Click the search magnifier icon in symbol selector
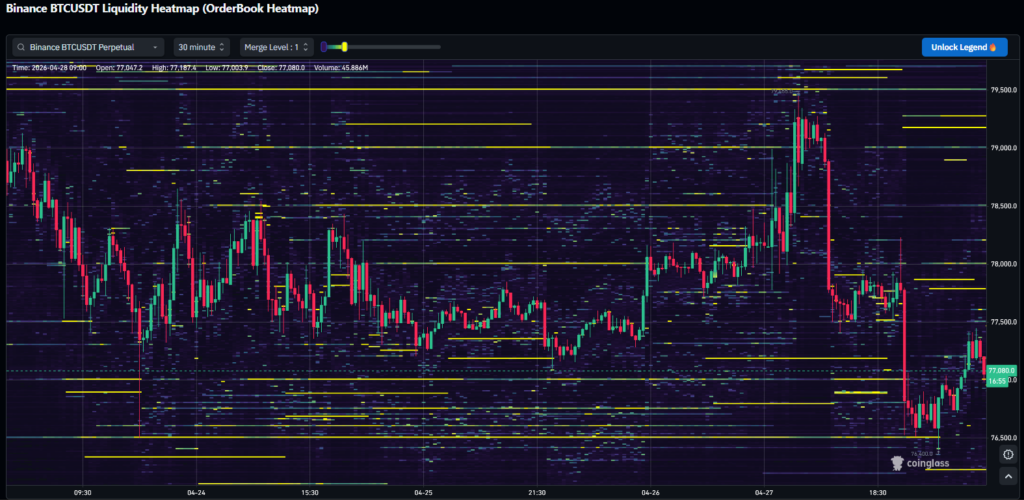The width and height of the screenshot is (1024, 500). [x=21, y=47]
